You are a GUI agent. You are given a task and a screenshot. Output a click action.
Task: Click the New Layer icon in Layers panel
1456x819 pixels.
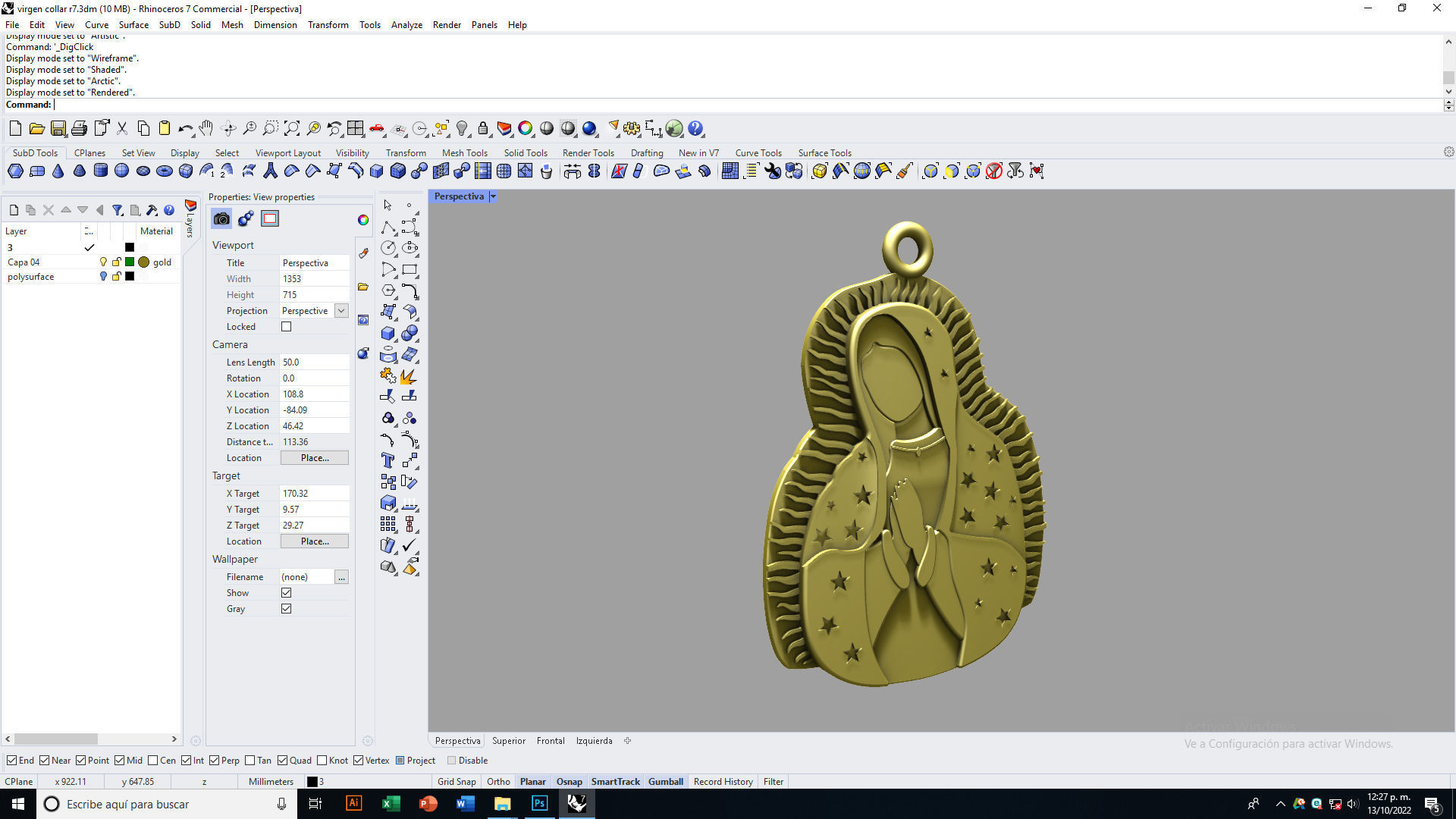pyautogui.click(x=14, y=210)
